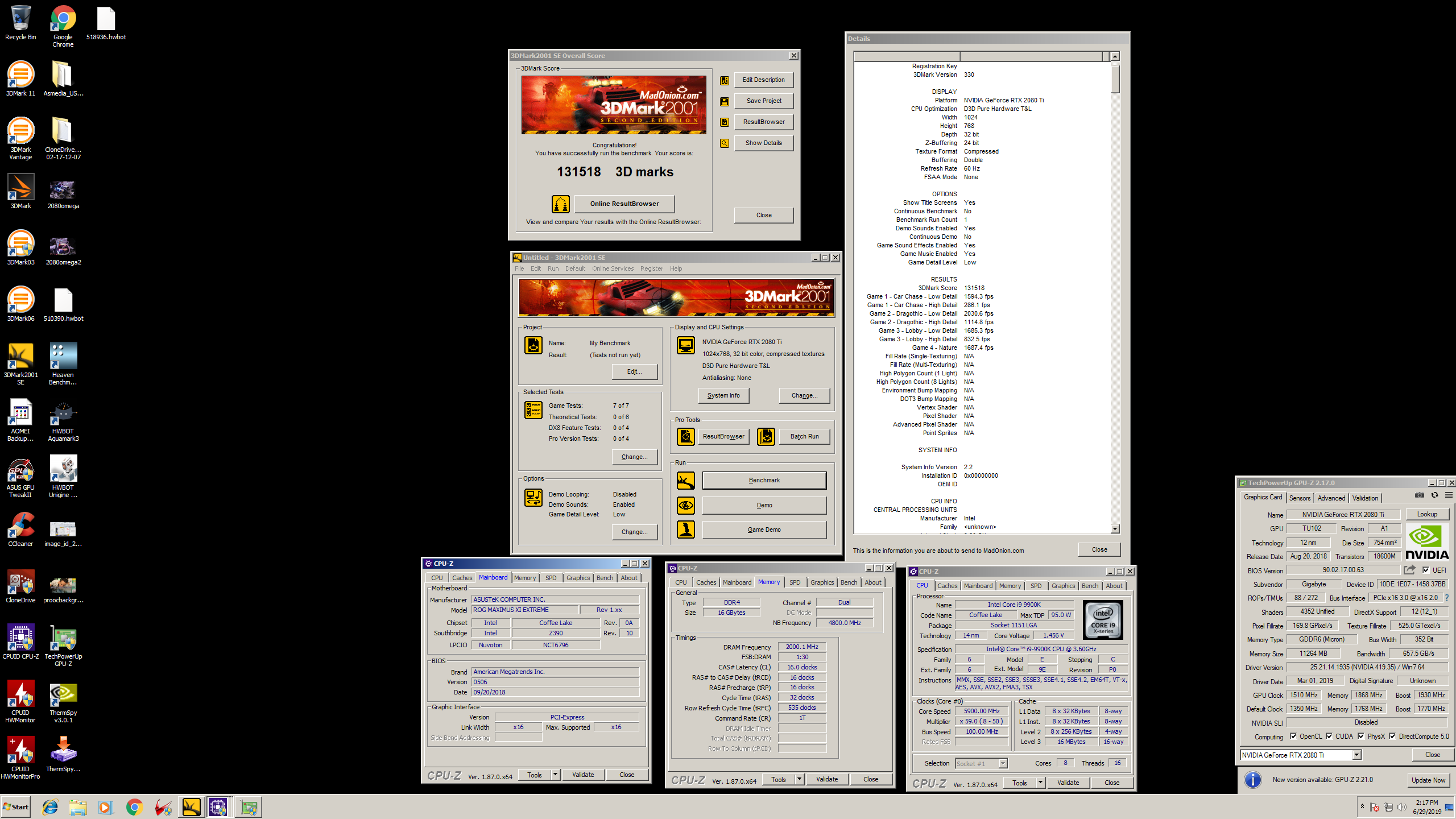The width and height of the screenshot is (1456, 819).
Task: Click the Details scrollbar down arrow
Action: (1115, 528)
